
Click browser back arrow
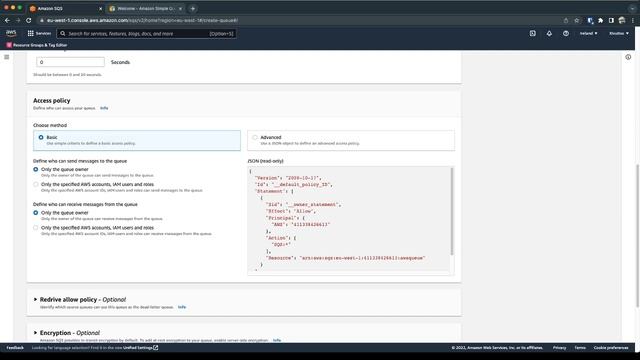click(7, 20)
